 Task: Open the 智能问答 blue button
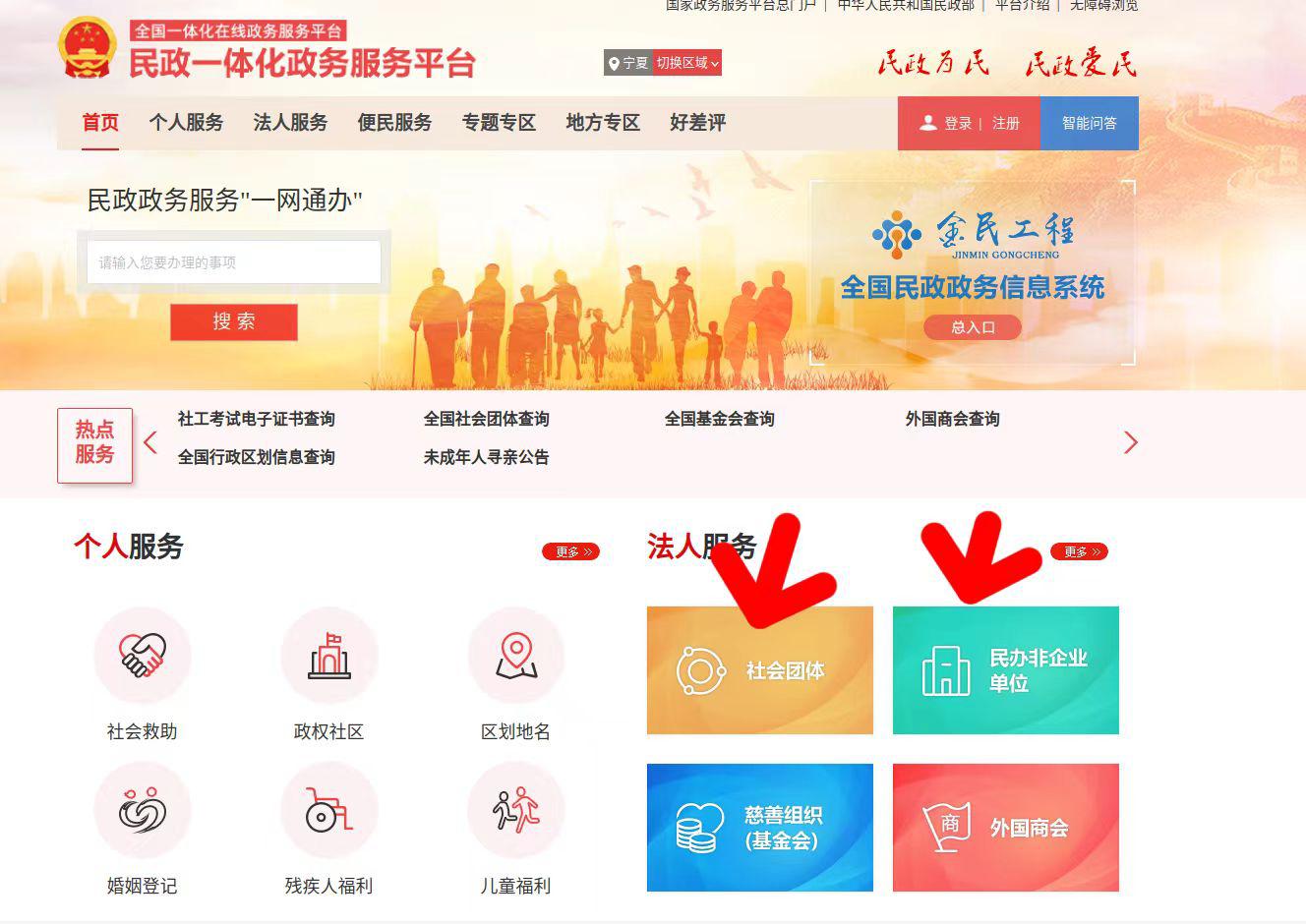pos(1090,123)
